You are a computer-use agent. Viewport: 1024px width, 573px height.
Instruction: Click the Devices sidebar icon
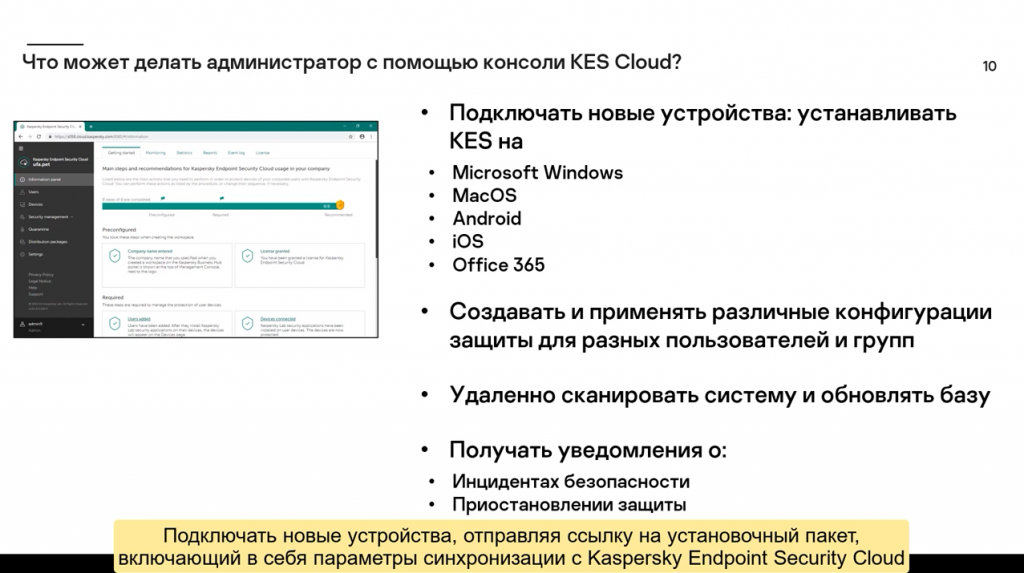click(22, 205)
